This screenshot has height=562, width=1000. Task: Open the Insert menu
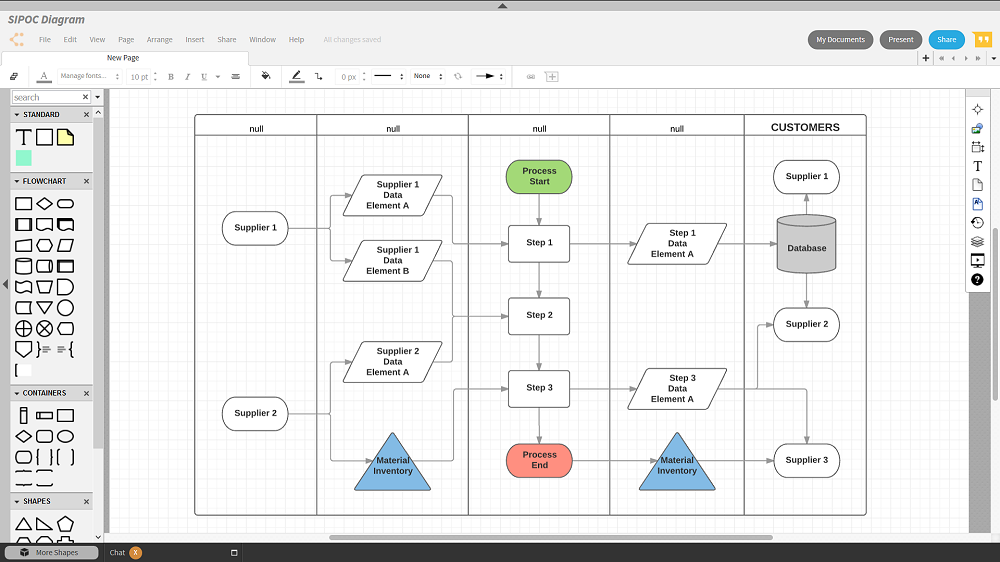194,40
